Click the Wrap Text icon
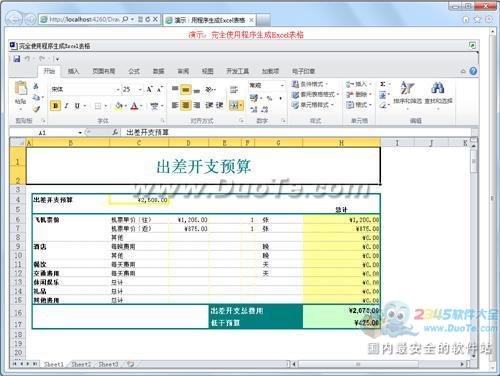 click(x=234, y=89)
